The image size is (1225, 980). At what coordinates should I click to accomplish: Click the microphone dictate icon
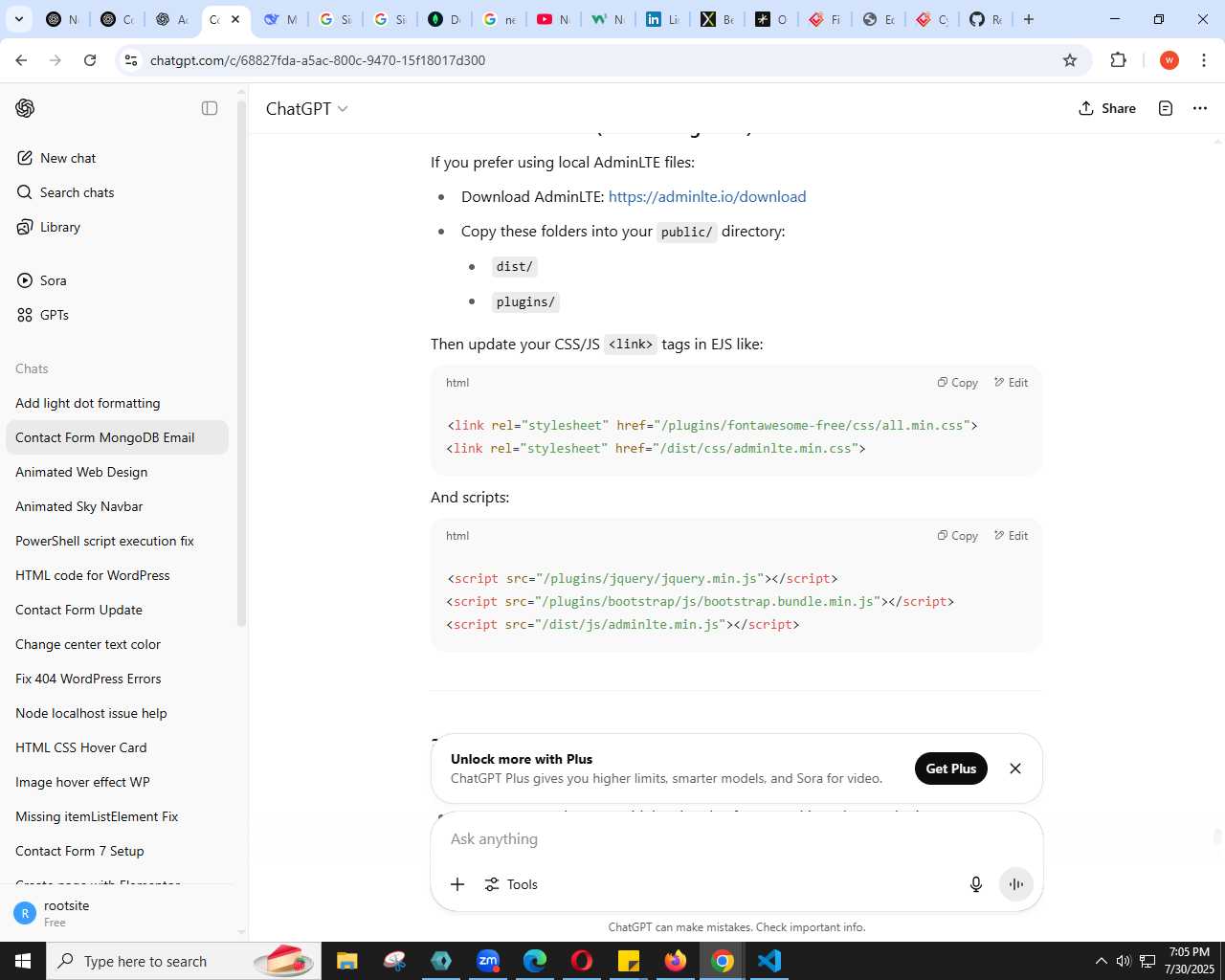point(976,884)
